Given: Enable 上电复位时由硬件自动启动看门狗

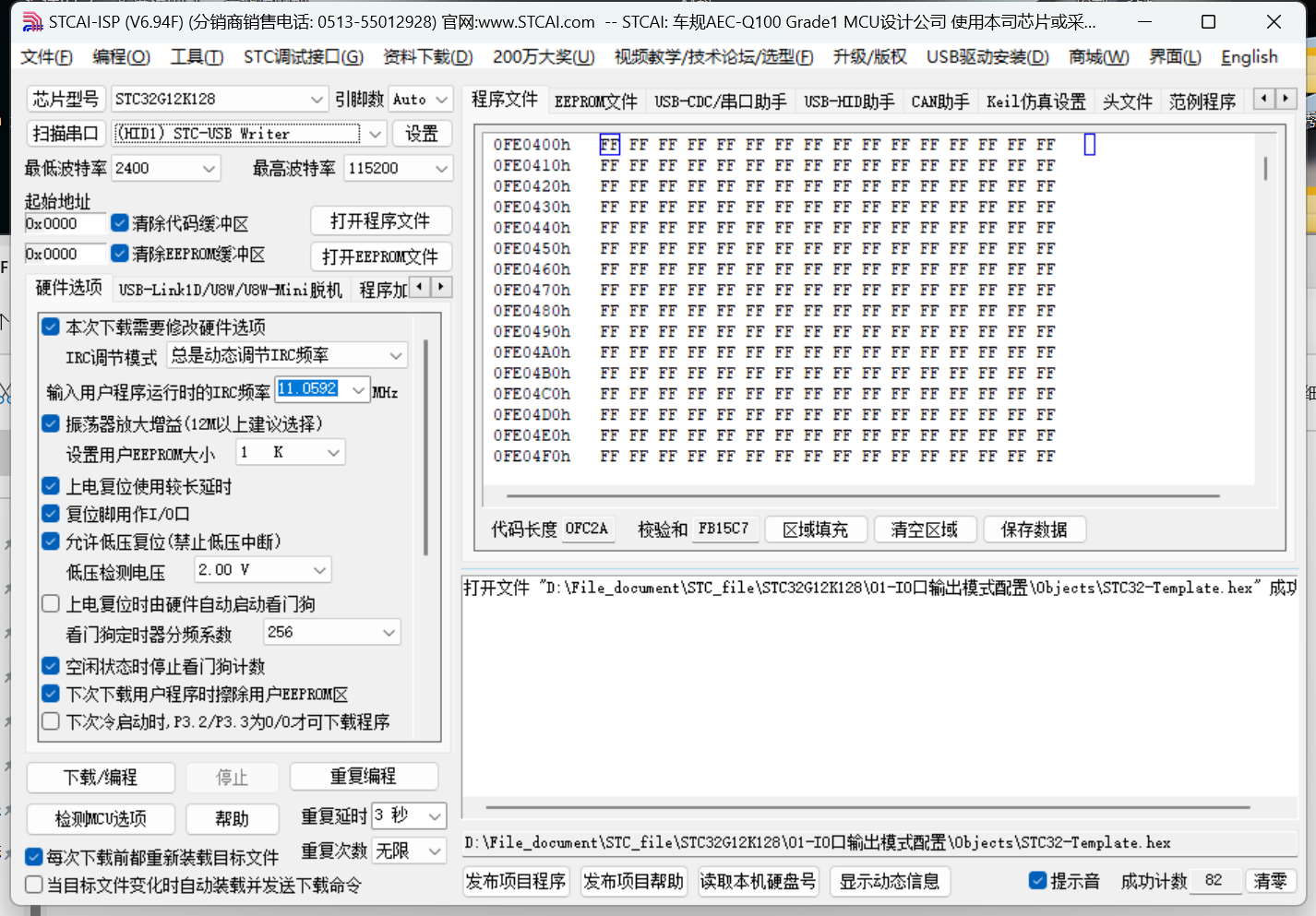Looking at the screenshot, I should coord(52,604).
